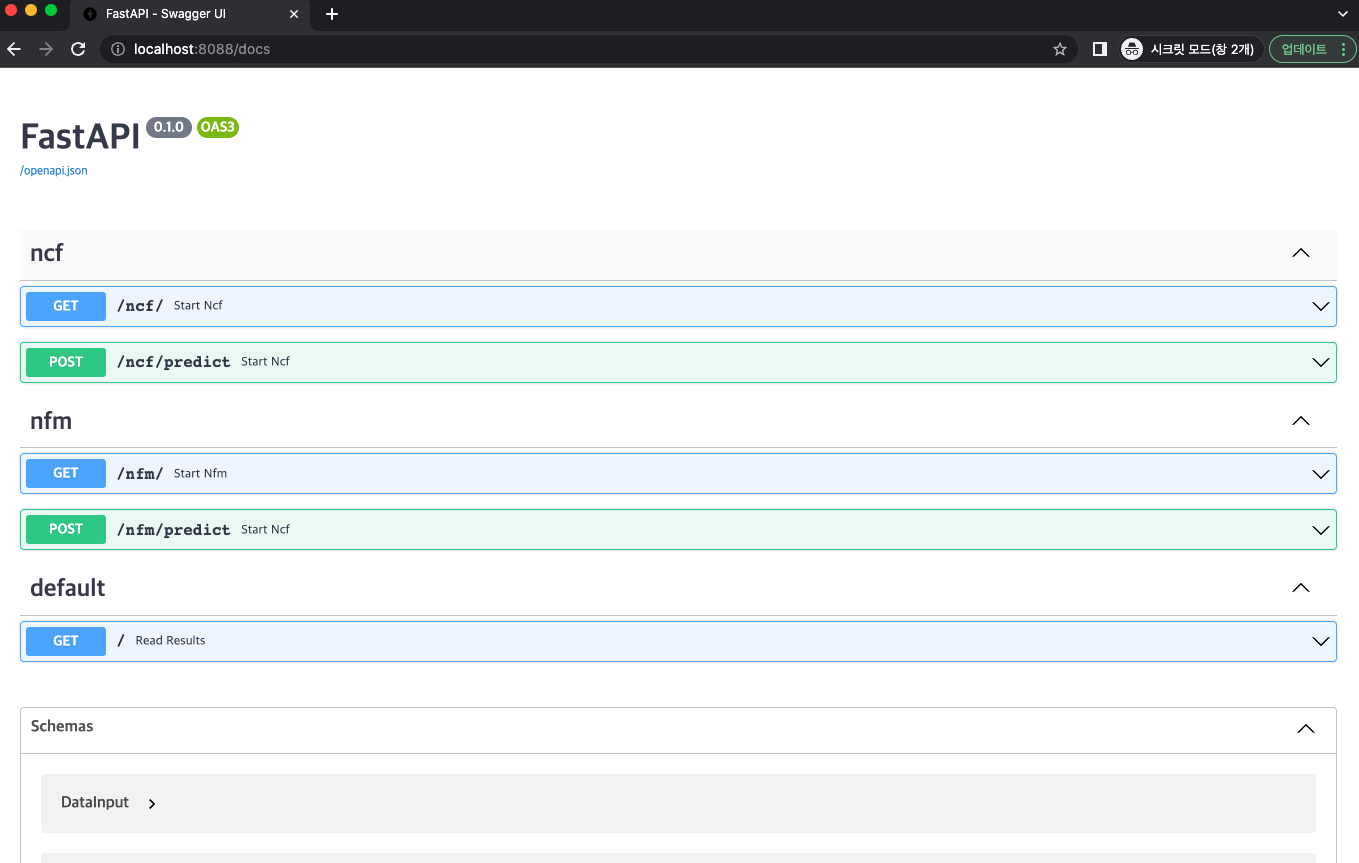Click the POST badge for /ncf/predict
Screen dimensions: 1359x863
66,362
